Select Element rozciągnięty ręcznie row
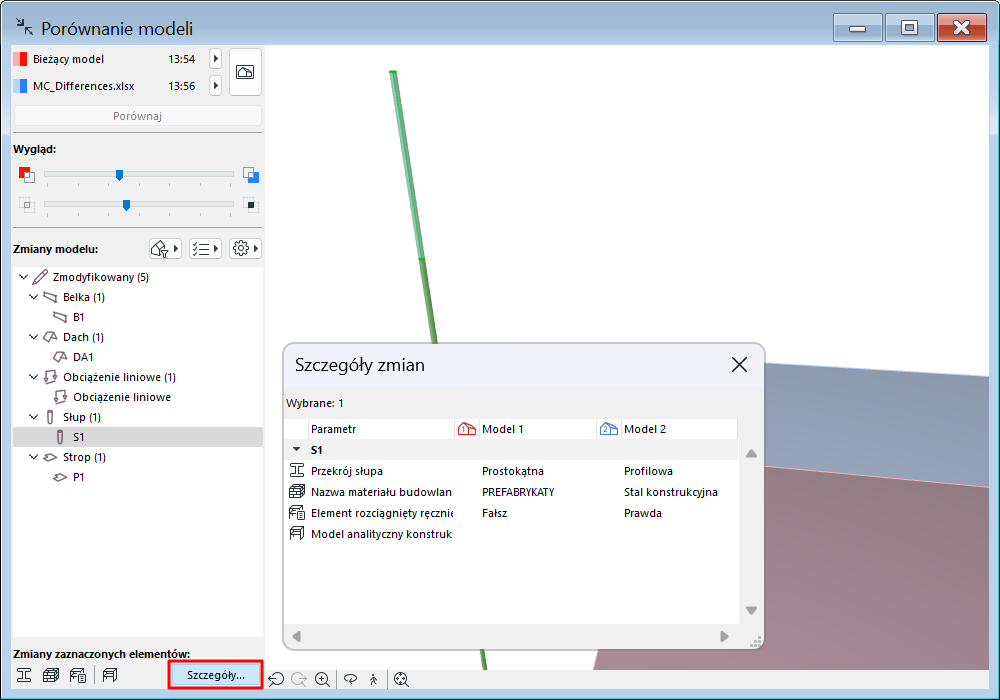1000x700 pixels. pos(510,513)
